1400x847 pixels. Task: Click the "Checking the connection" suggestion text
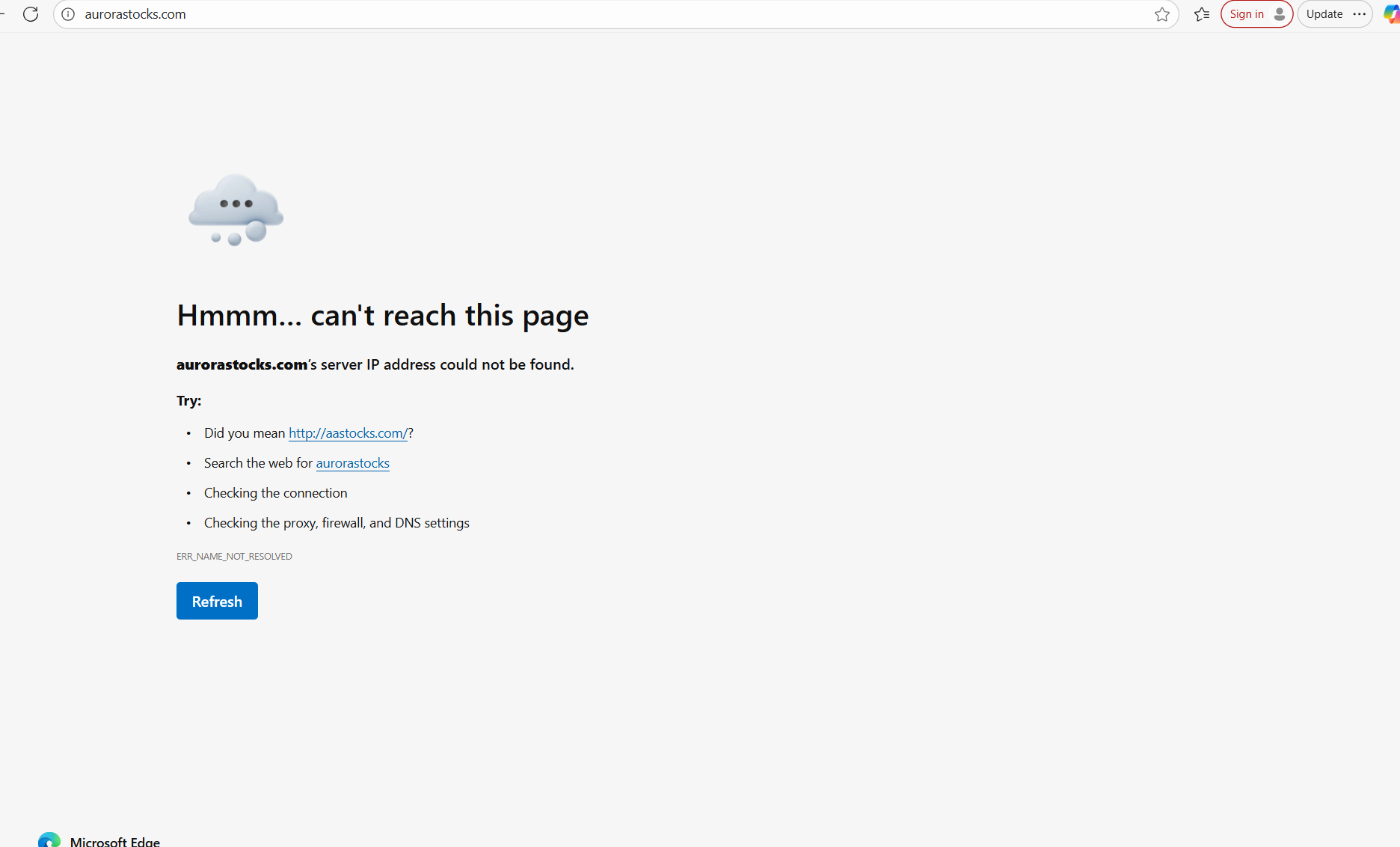coord(275,493)
